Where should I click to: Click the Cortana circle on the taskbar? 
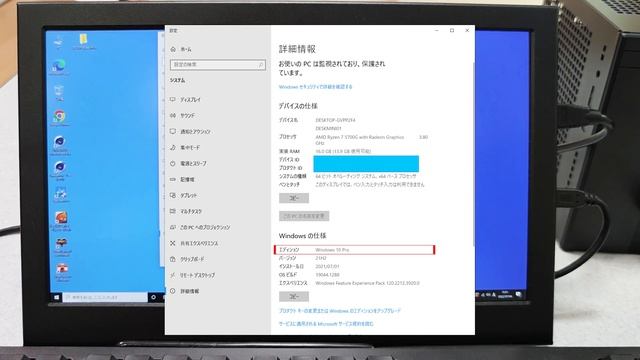pyautogui.click(x=153, y=298)
